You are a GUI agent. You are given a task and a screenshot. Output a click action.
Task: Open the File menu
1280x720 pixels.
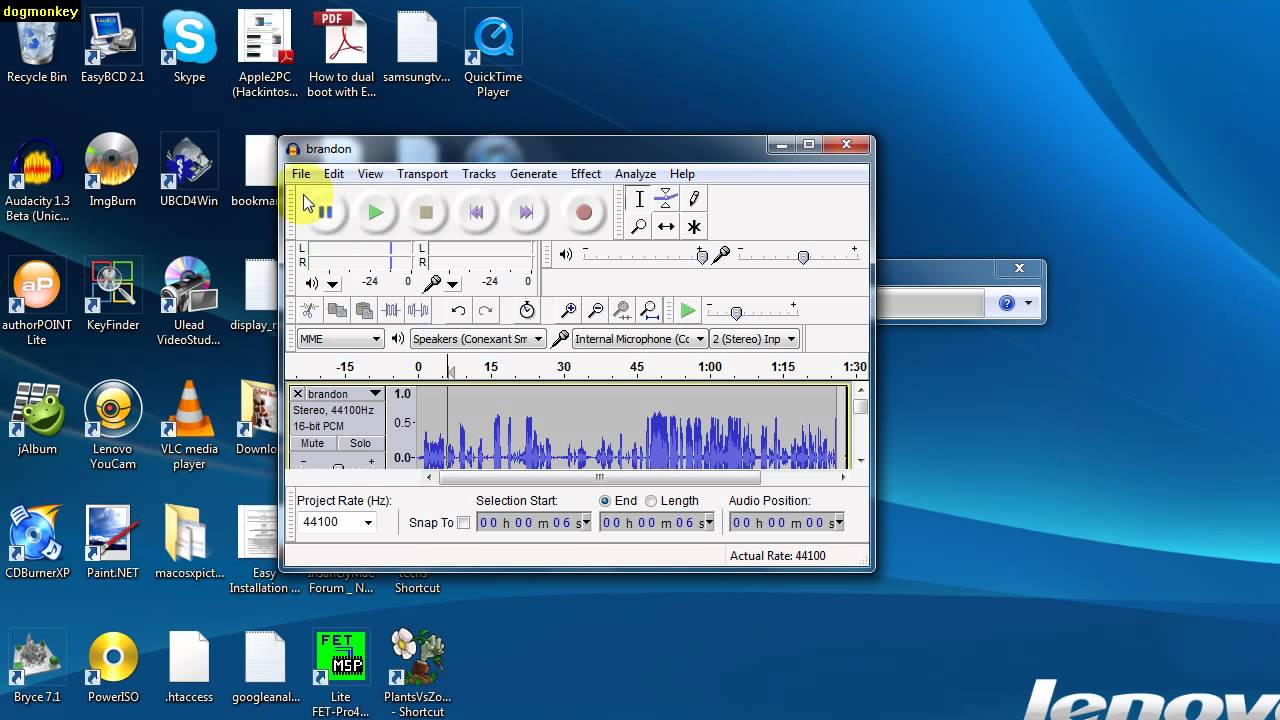(x=301, y=174)
